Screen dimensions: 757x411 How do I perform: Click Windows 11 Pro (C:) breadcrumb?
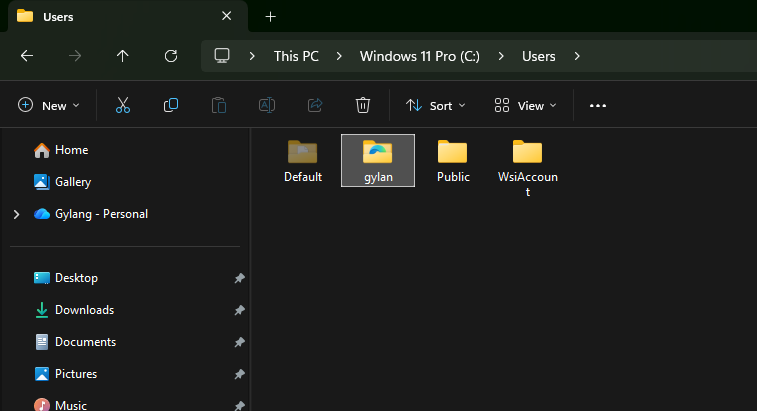pyautogui.click(x=420, y=56)
